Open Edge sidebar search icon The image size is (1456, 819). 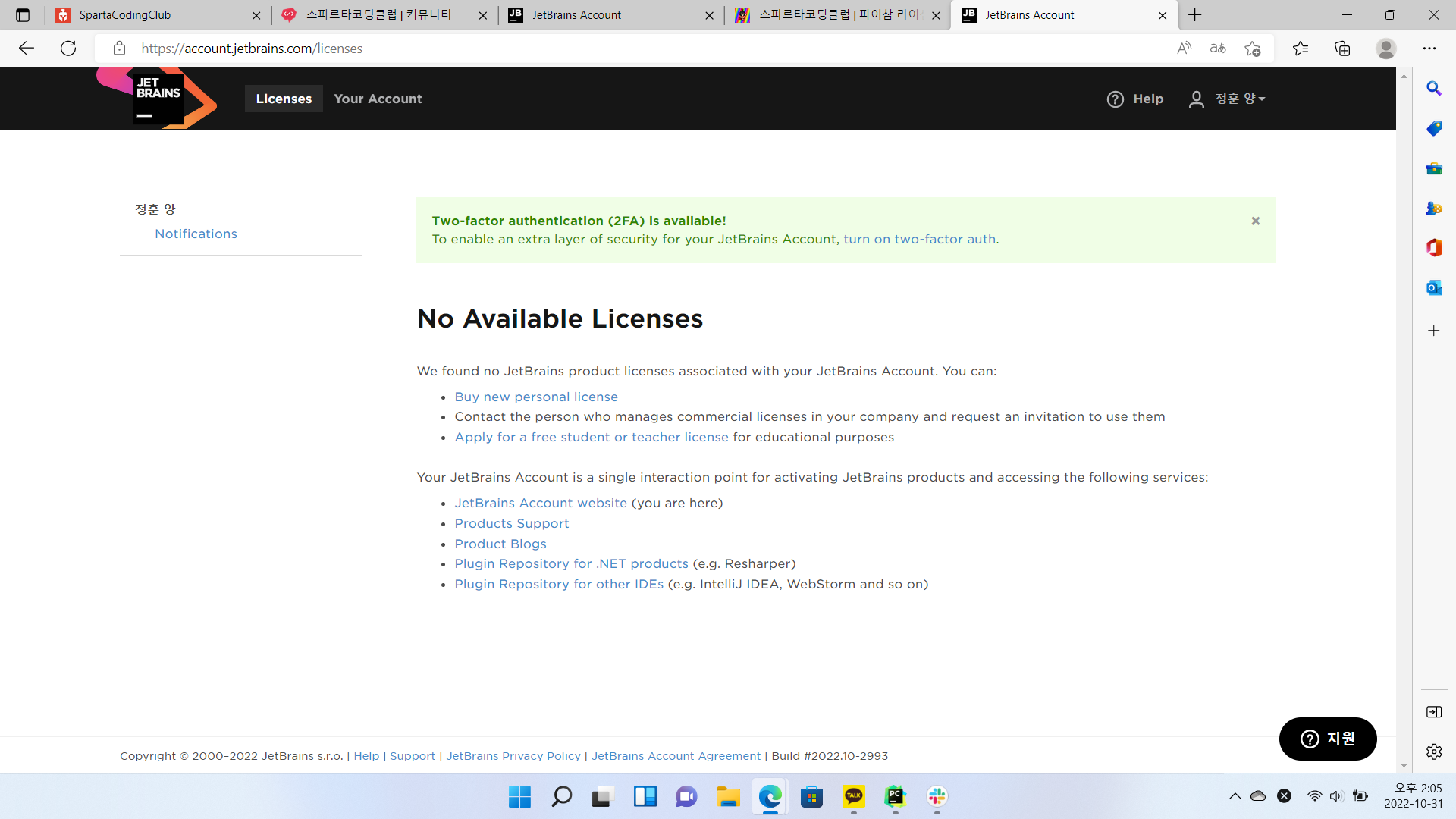[1434, 89]
